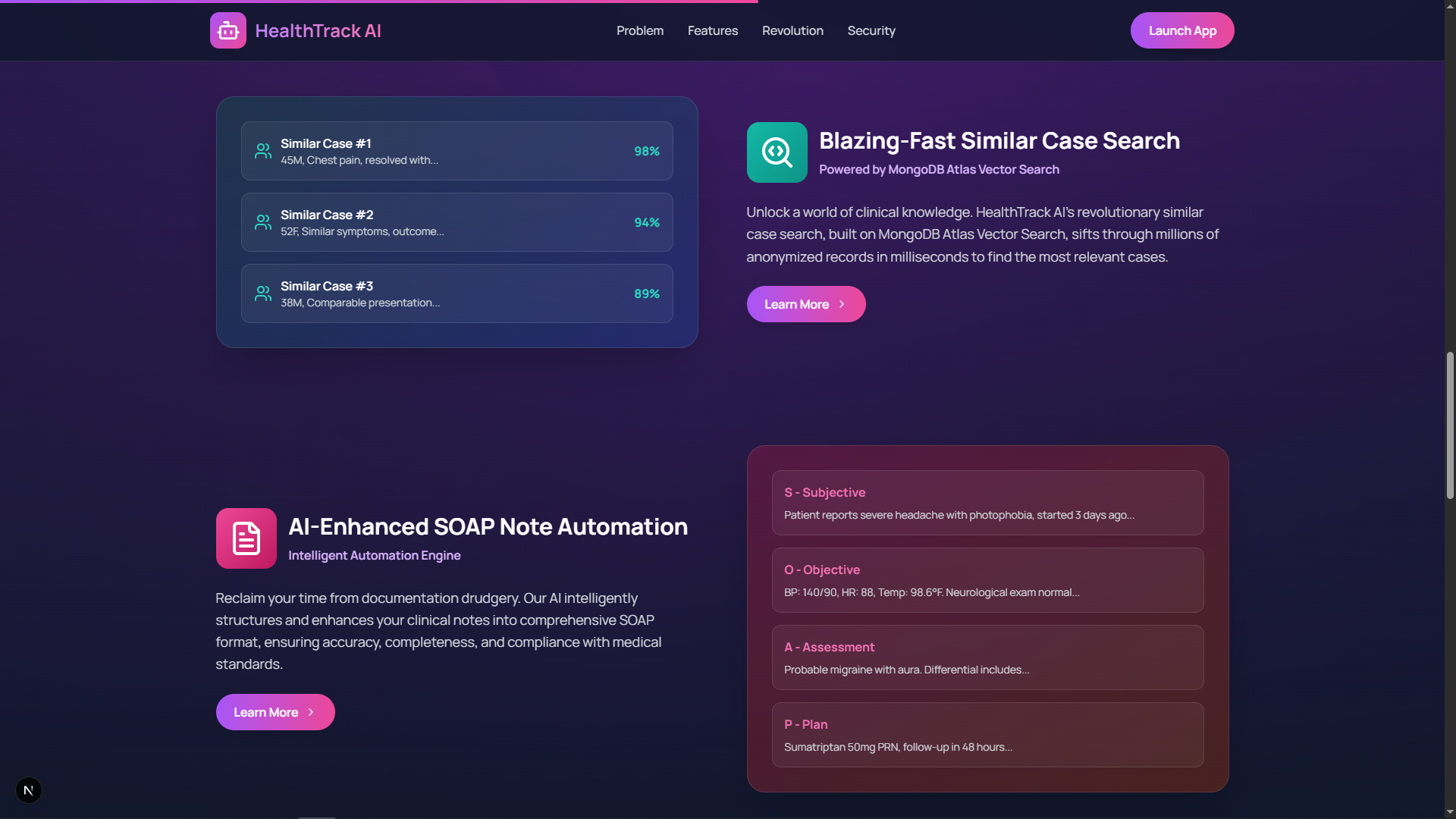Screen dimensions: 1456x819
Task: Click the top page scroll progress bar
Action: 379,2
